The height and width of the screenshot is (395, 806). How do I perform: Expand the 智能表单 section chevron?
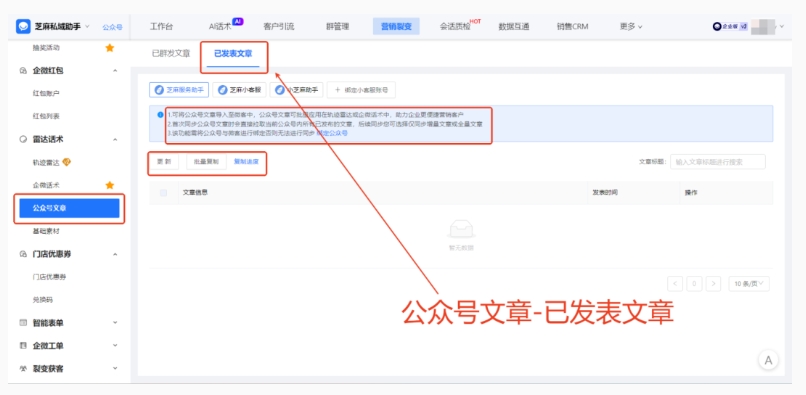click(115, 323)
